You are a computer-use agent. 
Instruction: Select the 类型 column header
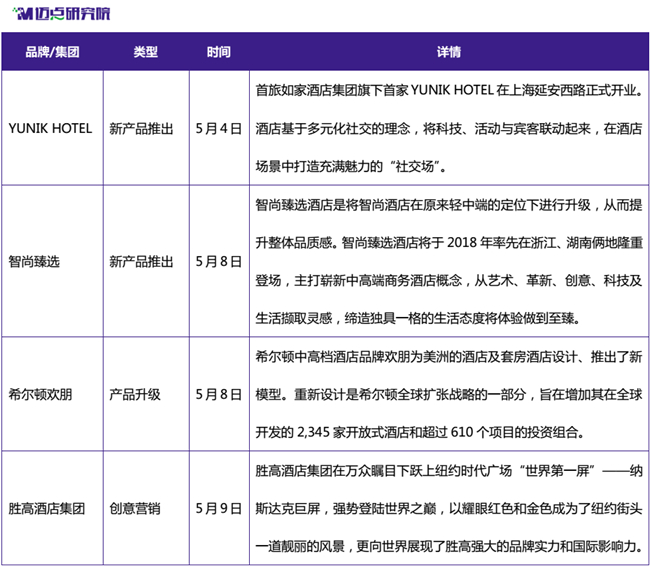click(x=146, y=52)
